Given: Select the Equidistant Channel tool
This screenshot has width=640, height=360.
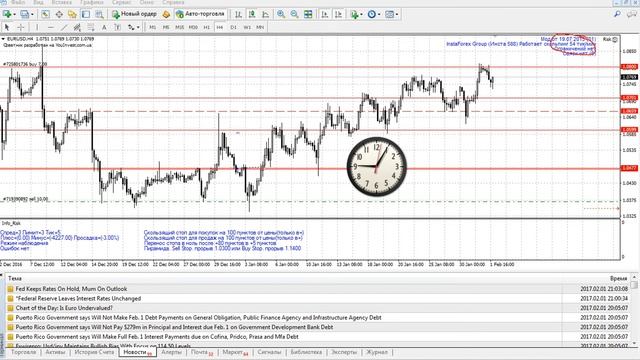Looking at the screenshot, I should click(77, 27).
